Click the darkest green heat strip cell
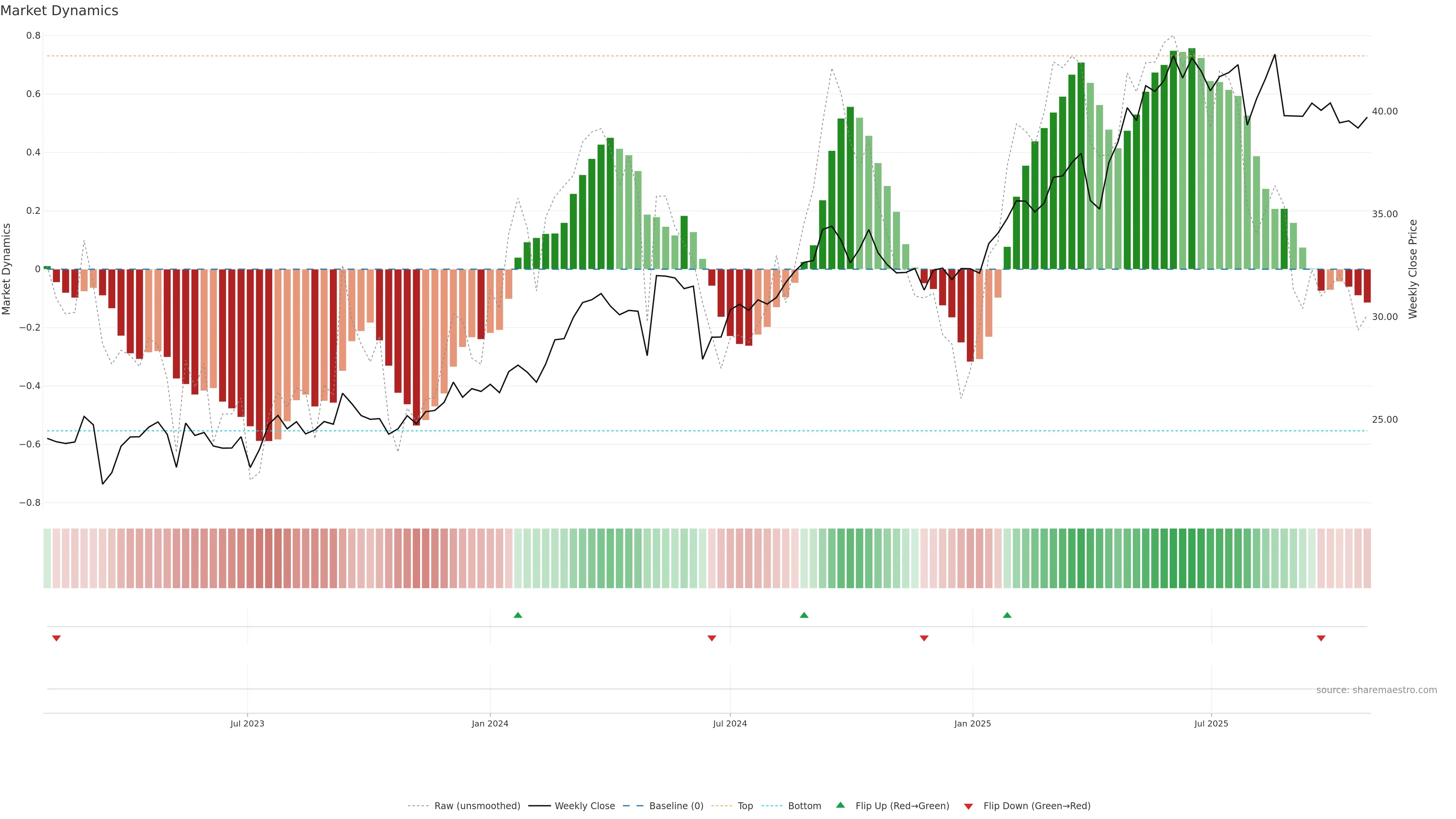1456x819 pixels. (x=1191, y=559)
